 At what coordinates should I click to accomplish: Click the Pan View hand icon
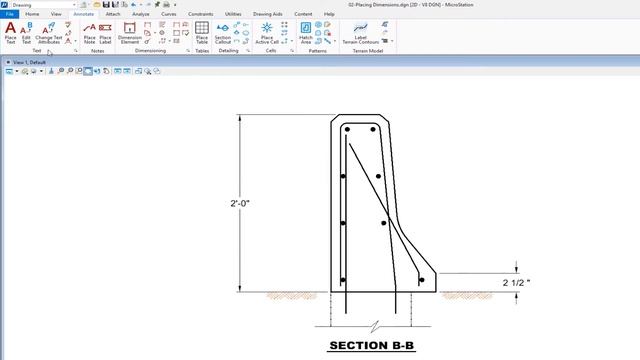106,71
